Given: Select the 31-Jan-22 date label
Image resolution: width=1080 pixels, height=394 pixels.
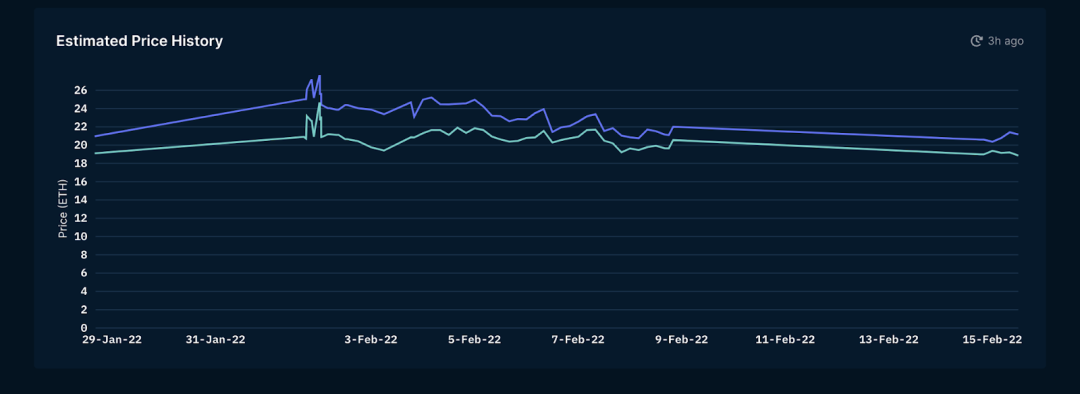Looking at the screenshot, I should coord(216,340).
